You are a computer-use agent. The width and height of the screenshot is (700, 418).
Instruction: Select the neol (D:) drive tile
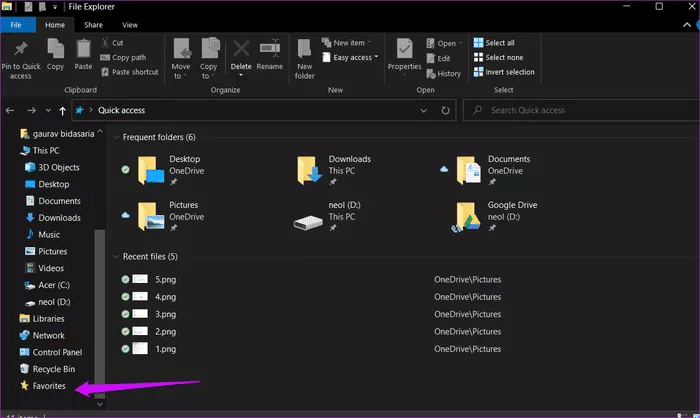coord(327,216)
